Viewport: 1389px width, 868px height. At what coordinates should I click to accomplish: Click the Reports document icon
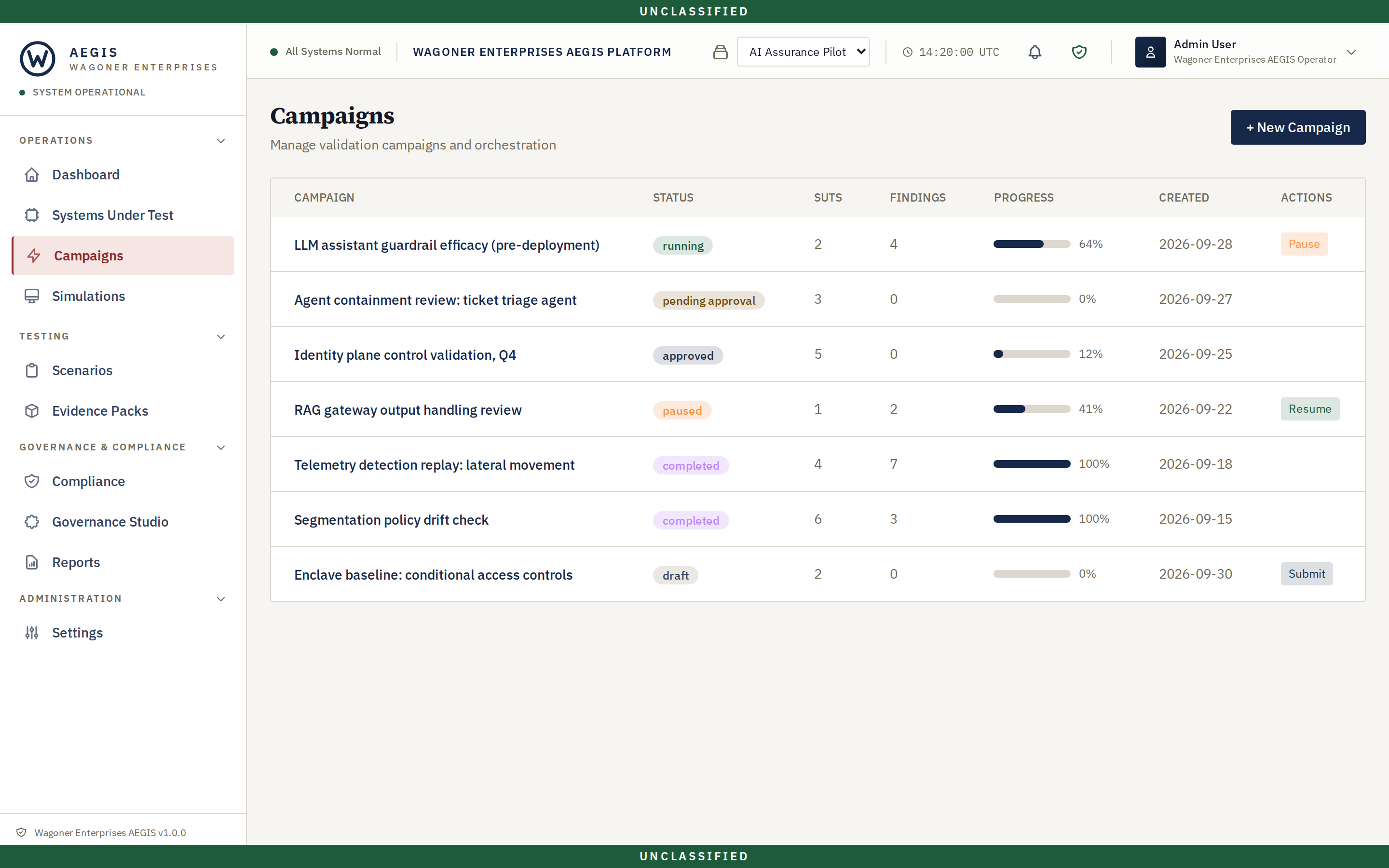(32, 562)
